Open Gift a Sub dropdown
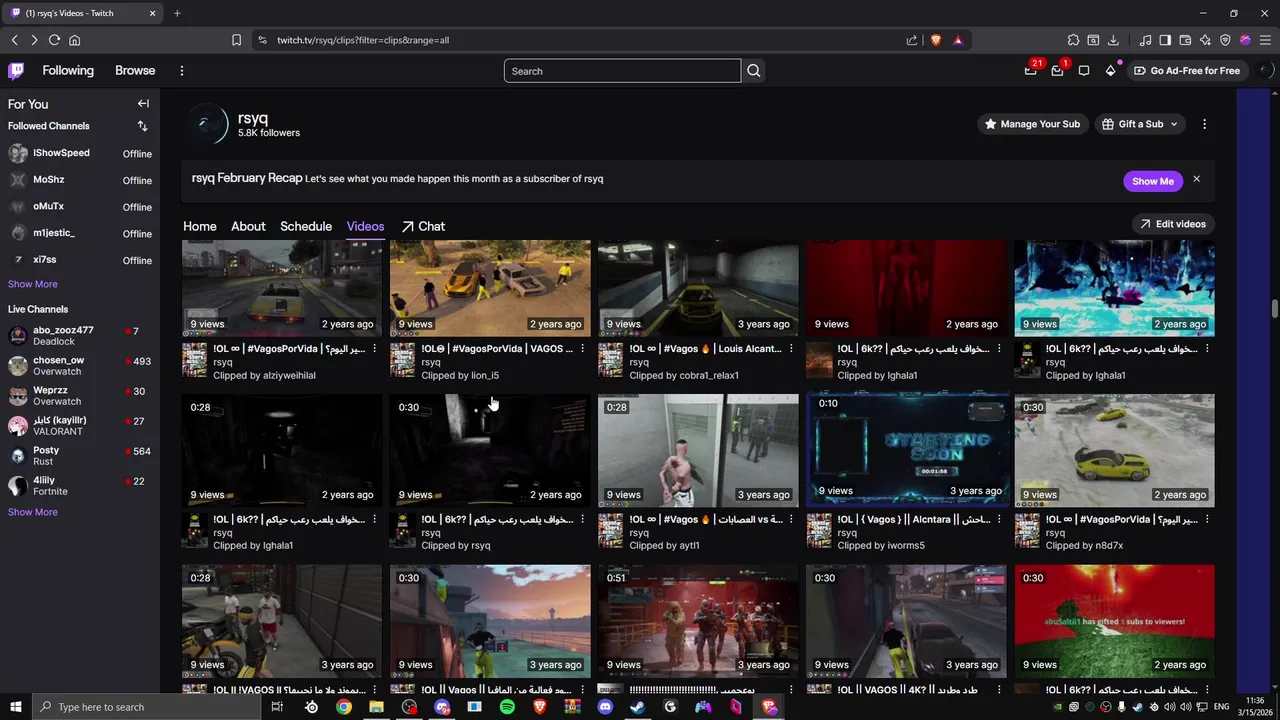The height and width of the screenshot is (720, 1280). pyautogui.click(x=1140, y=124)
